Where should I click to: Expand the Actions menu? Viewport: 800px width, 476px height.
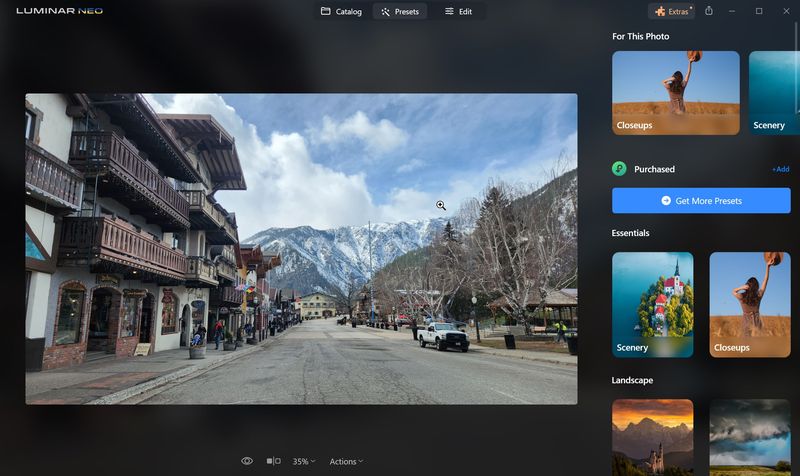(346, 461)
